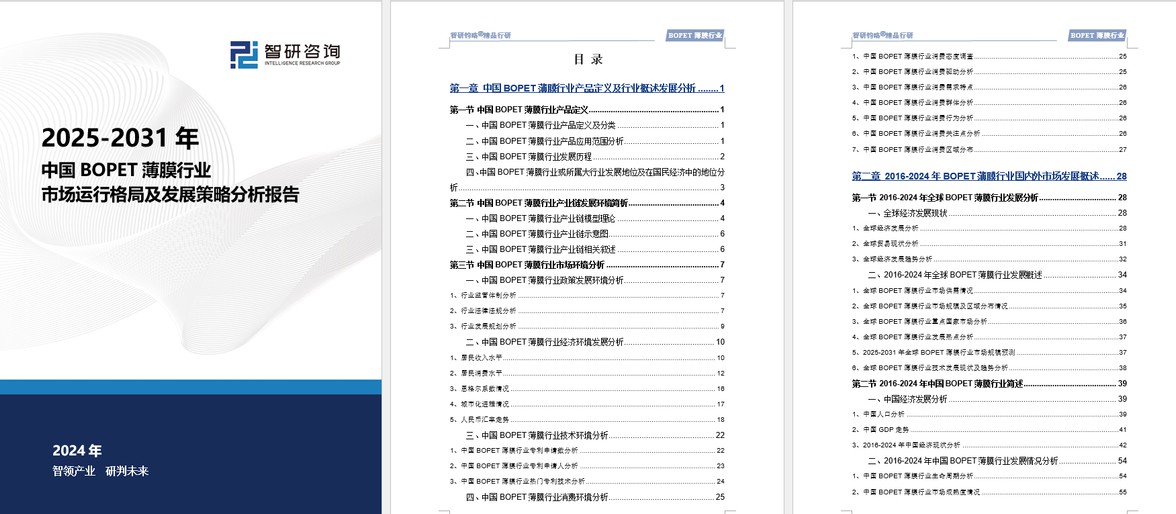Click the cover line "中国 BOPET 薄膜行业"
This screenshot has width=1176, height=514.
coord(125,169)
